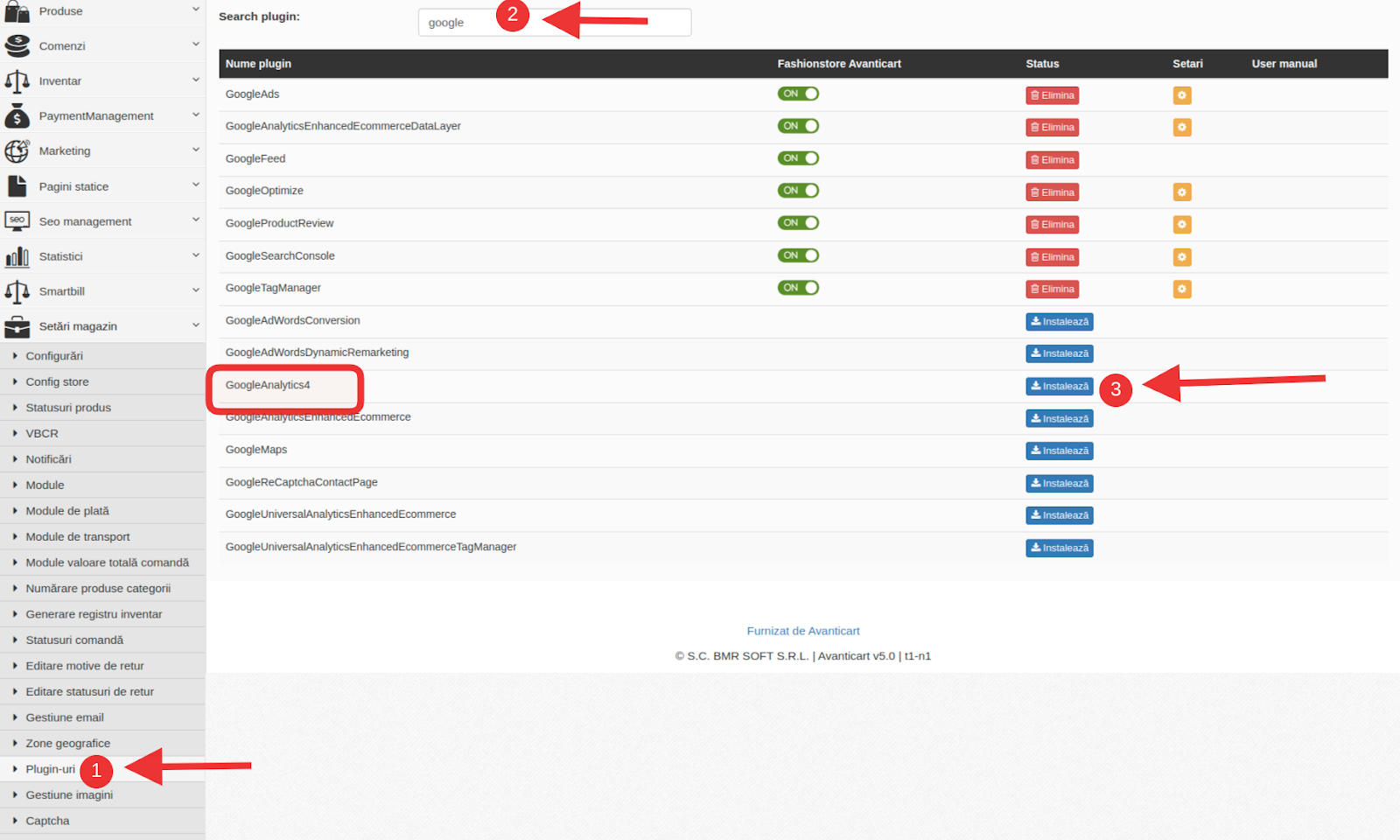Viewport: 1400px width, 840px height.
Task: Click Elimina for GoogleAds plugin
Action: coord(1053,95)
